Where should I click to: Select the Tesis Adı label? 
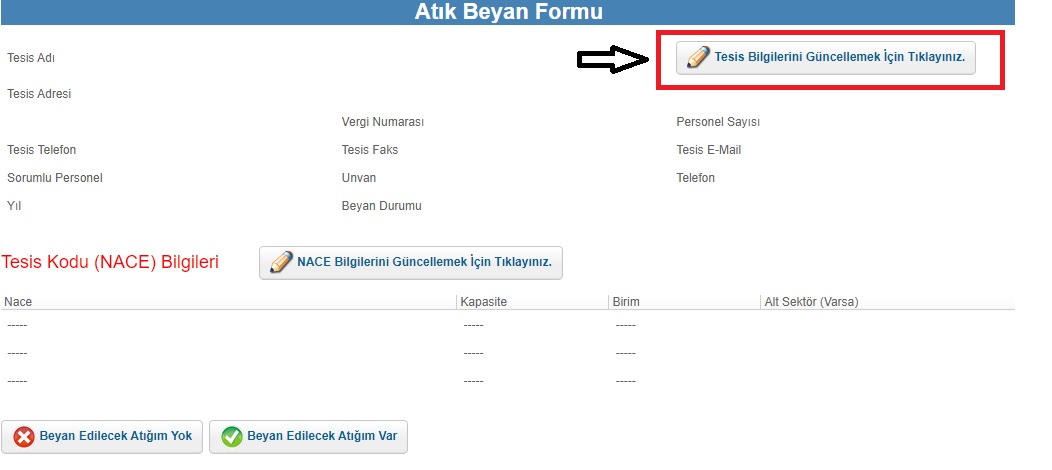pos(31,58)
